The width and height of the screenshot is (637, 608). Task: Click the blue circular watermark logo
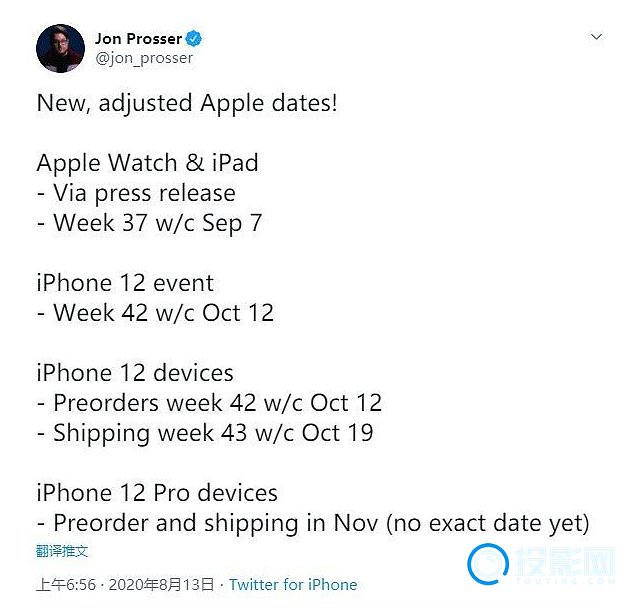tap(488, 564)
